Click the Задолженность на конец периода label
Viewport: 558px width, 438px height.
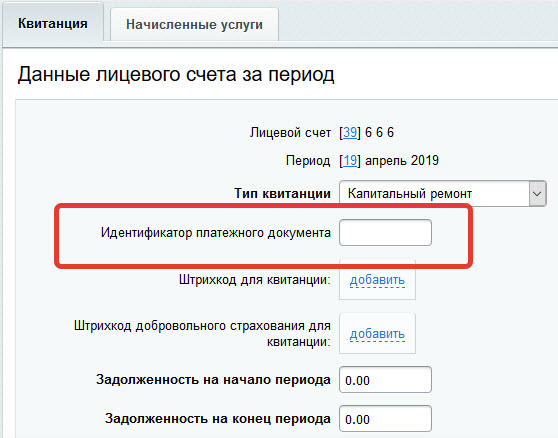pyautogui.click(x=218, y=419)
